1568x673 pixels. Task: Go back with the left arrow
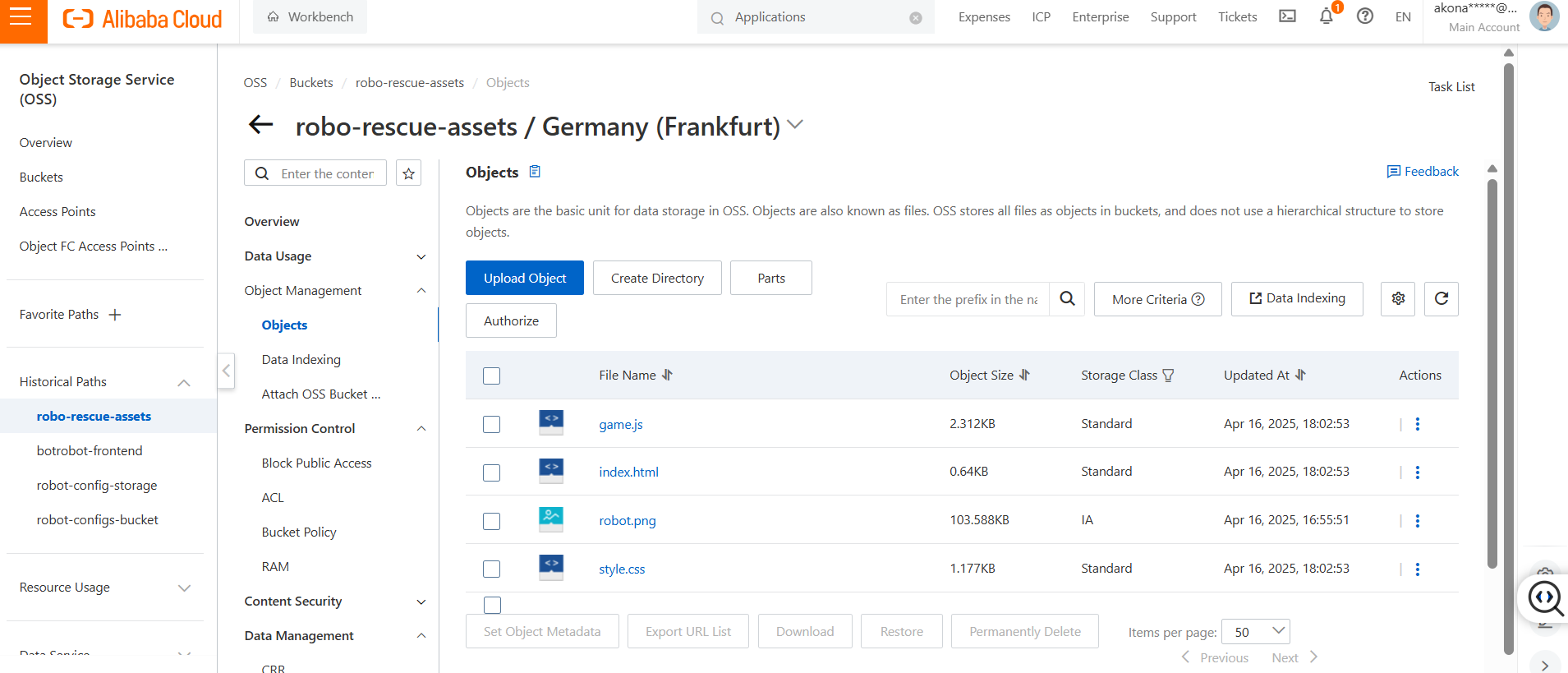pos(260,125)
